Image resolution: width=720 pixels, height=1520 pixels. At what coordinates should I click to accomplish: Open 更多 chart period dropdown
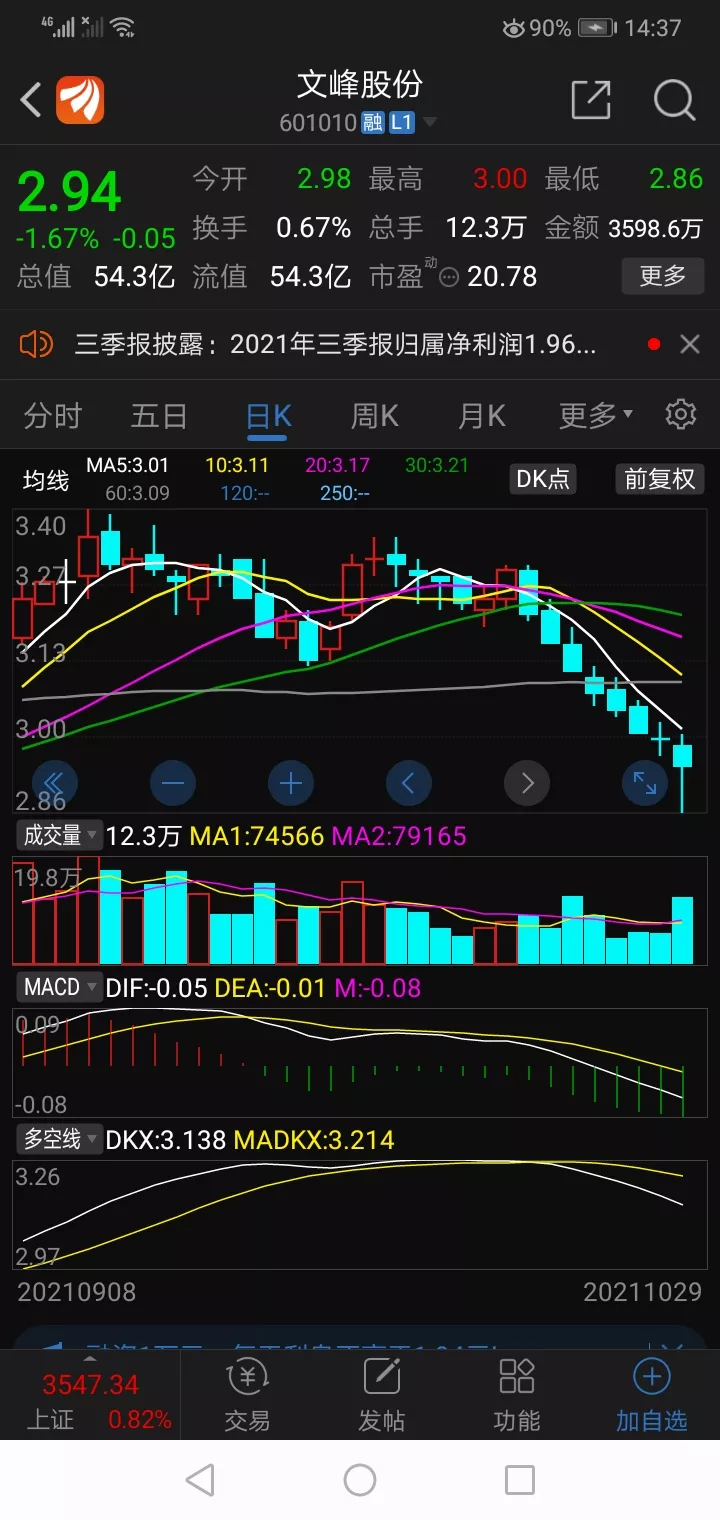[x=596, y=415]
